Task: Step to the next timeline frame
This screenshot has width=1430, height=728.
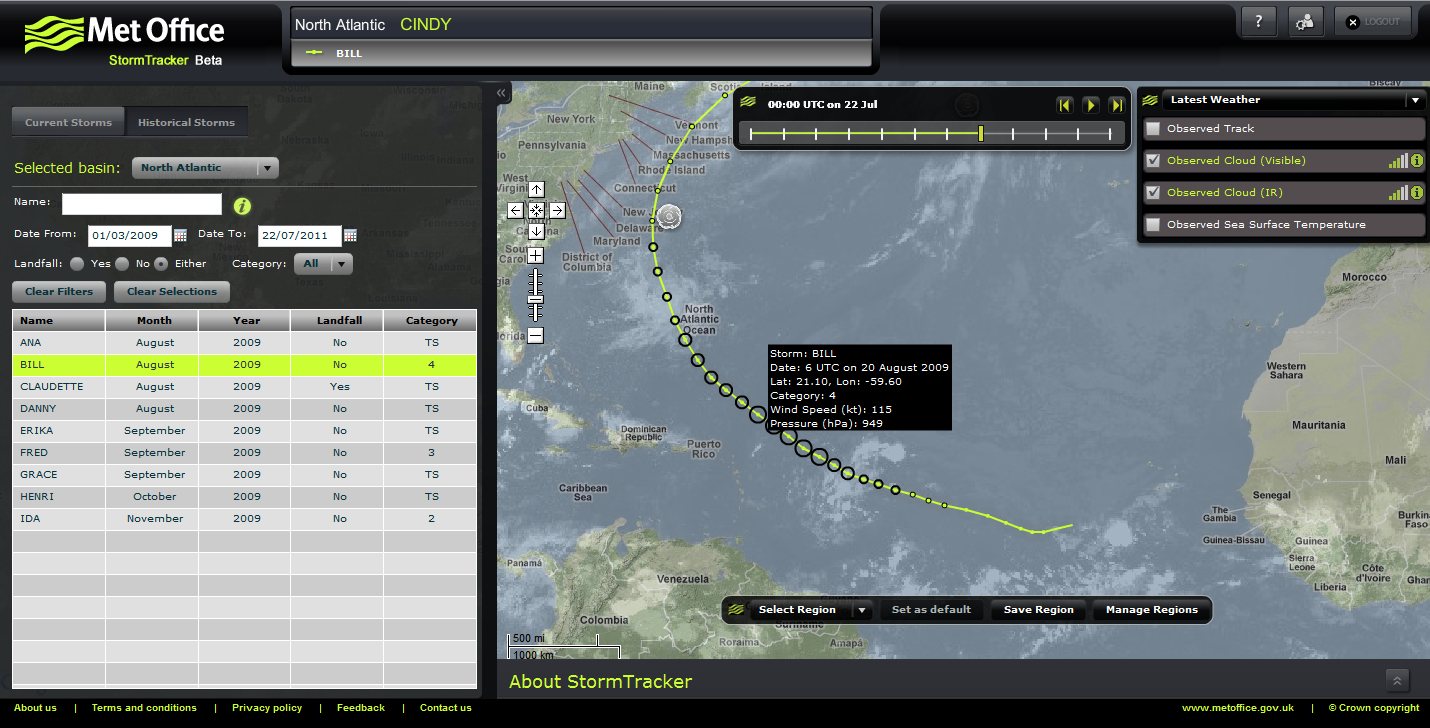Action: (1091, 104)
